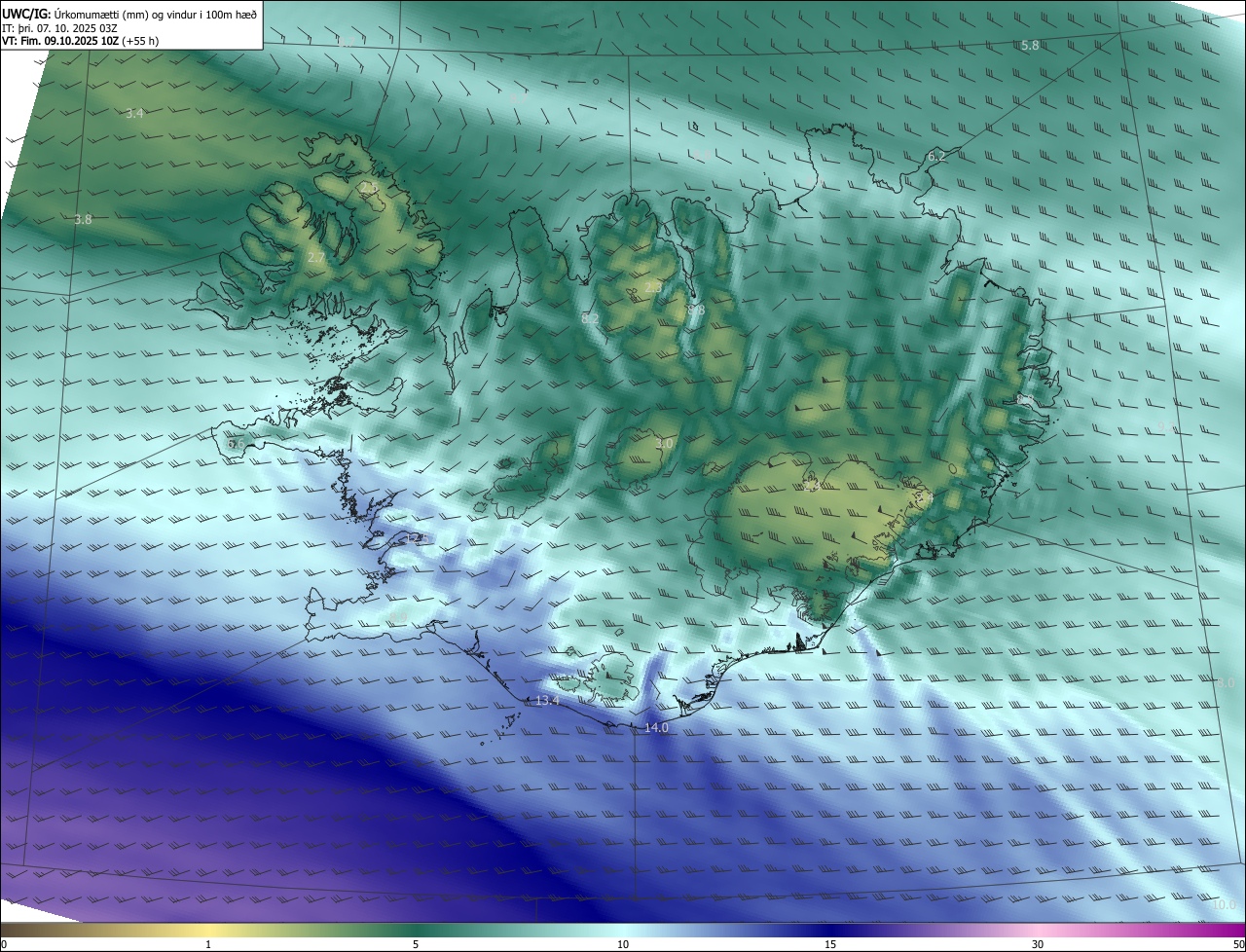
Task: Click the "UWC/IG:" source label
Action: [x=25, y=13]
